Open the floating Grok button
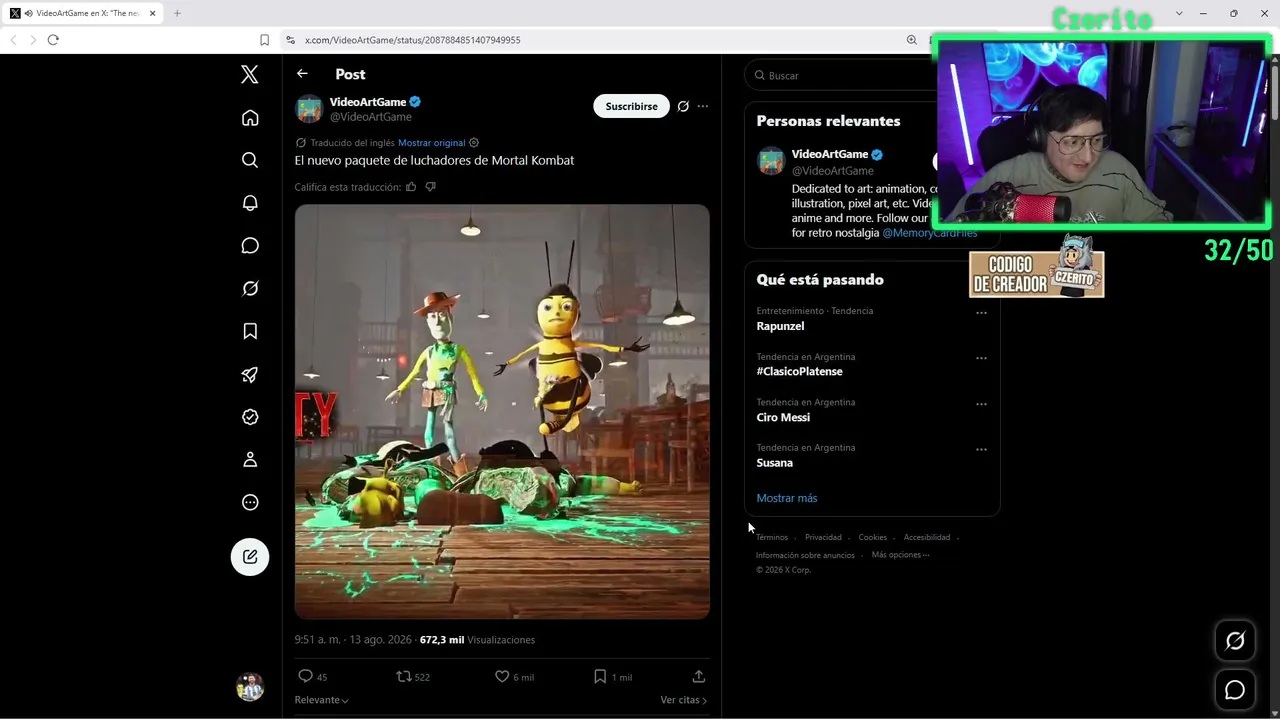Image resolution: width=1280 pixels, height=720 pixels. [x=1235, y=642]
